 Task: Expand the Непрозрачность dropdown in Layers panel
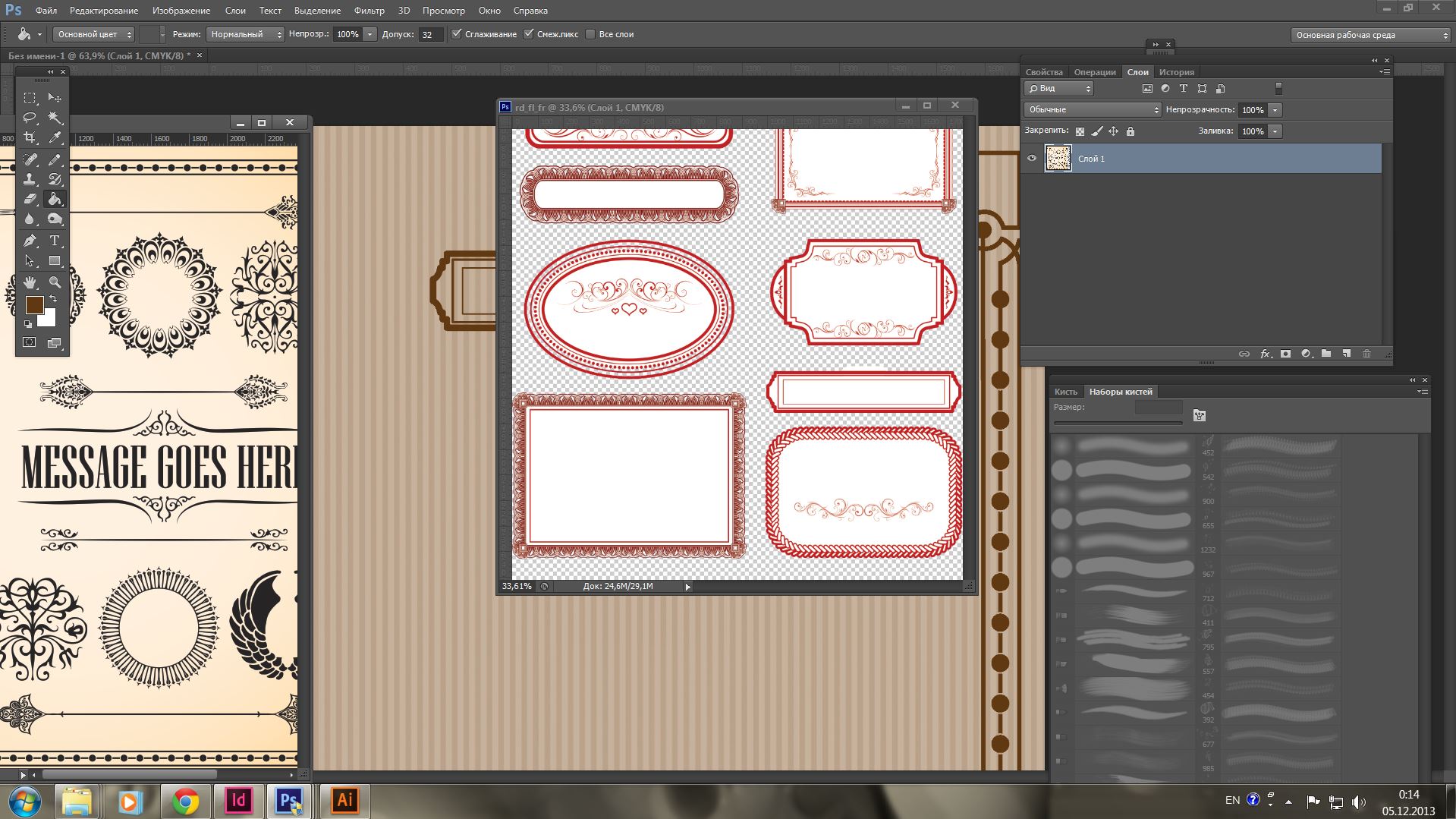pos(1275,110)
